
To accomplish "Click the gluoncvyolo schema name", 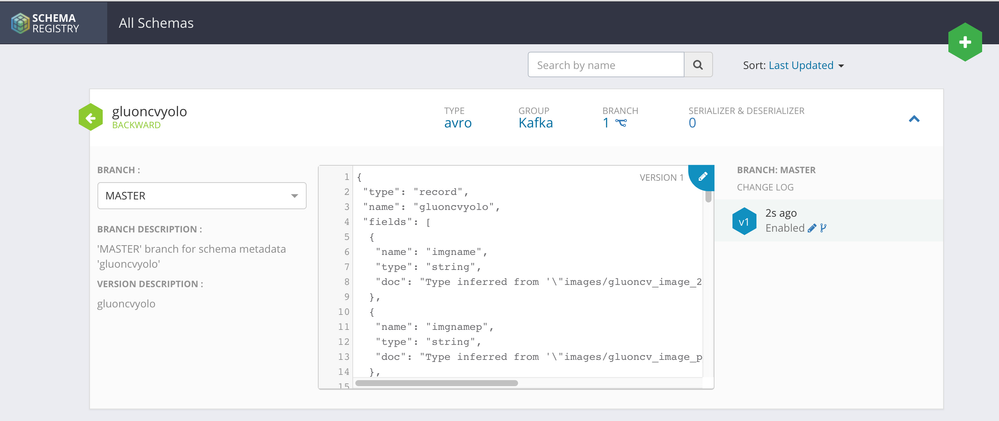I will (x=150, y=112).
